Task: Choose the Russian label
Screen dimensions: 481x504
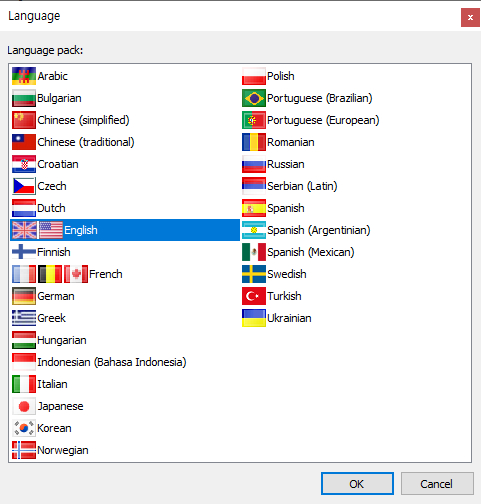Action: tap(286, 164)
